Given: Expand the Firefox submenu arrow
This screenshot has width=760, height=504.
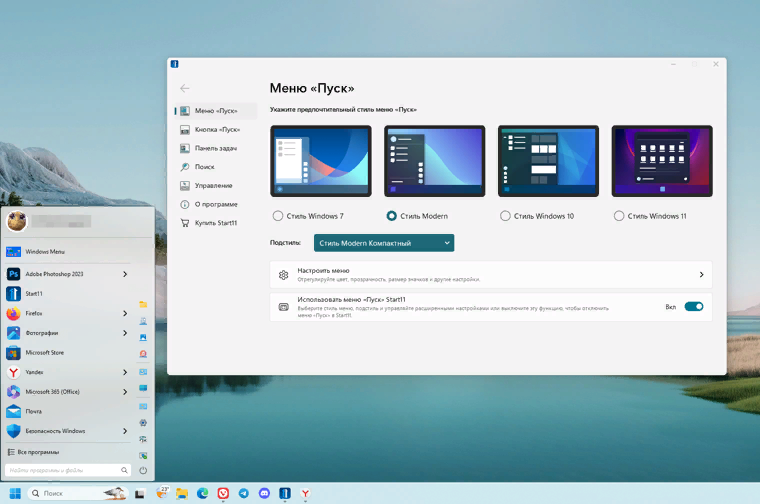Looking at the screenshot, I should (125, 314).
